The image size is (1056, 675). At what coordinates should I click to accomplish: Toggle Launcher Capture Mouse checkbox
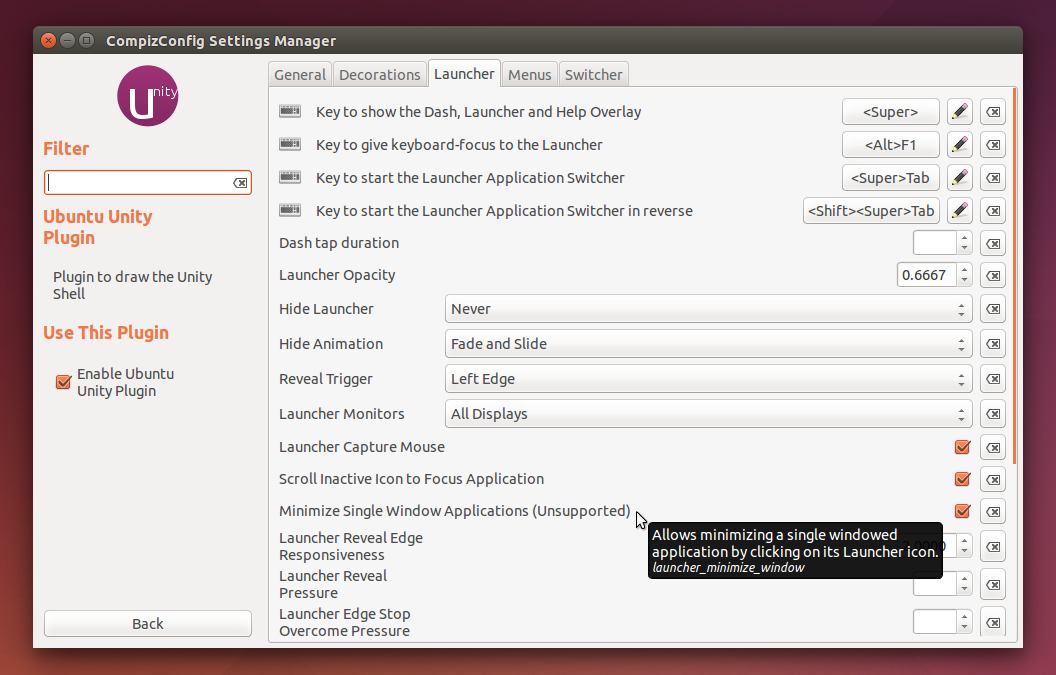tap(962, 447)
